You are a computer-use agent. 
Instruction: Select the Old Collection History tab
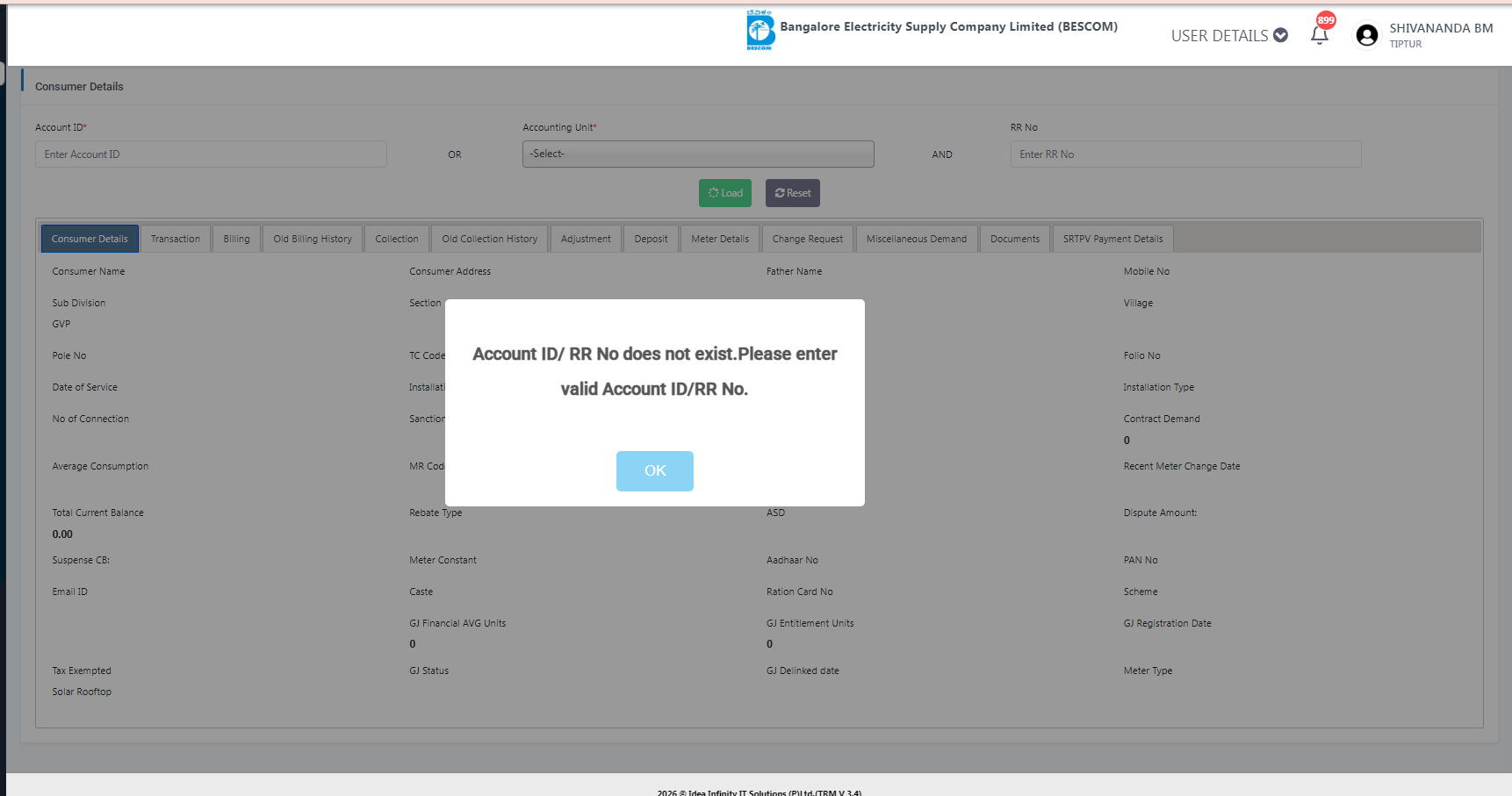pyautogui.click(x=490, y=239)
